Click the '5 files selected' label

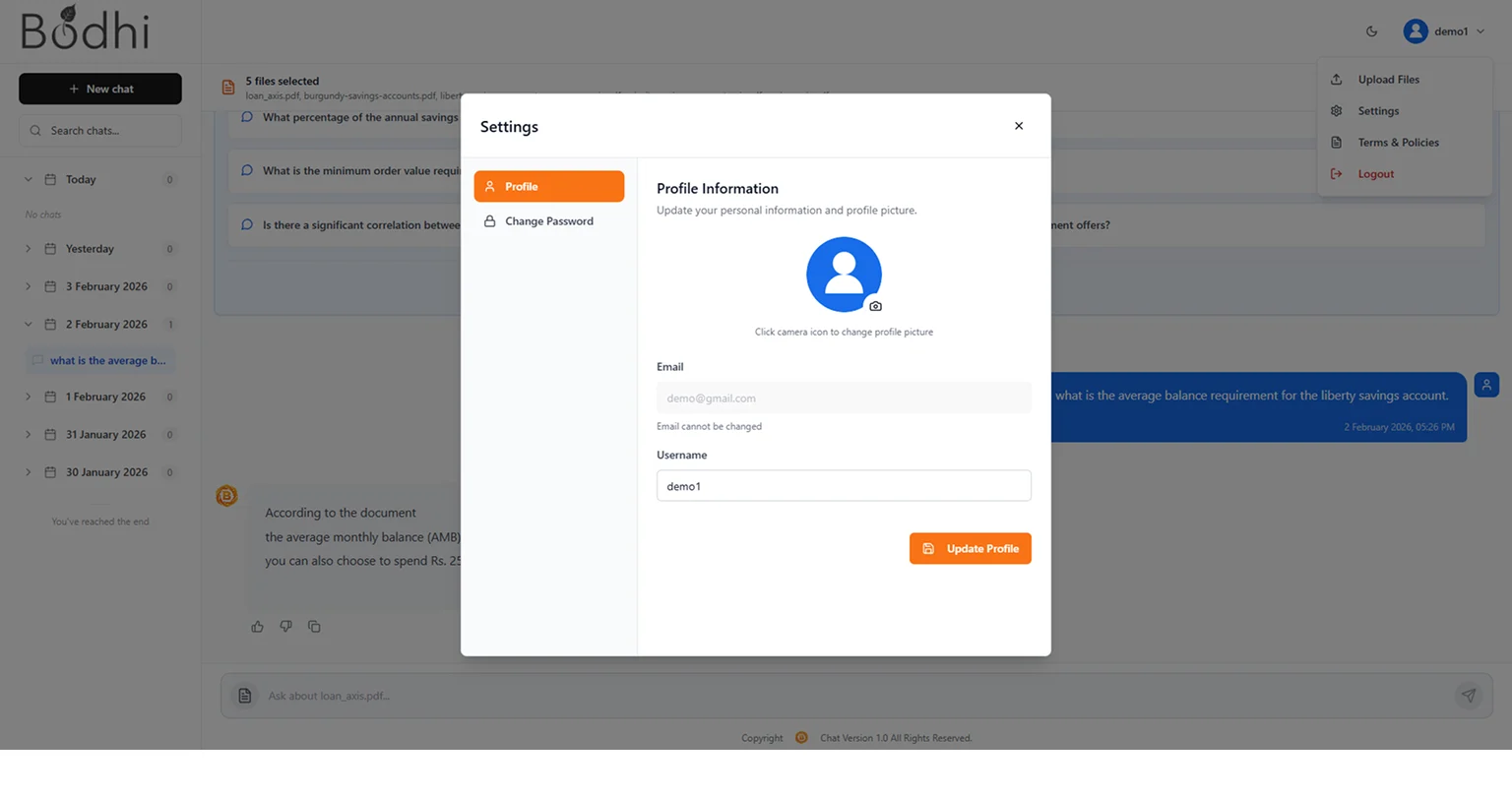point(283,82)
